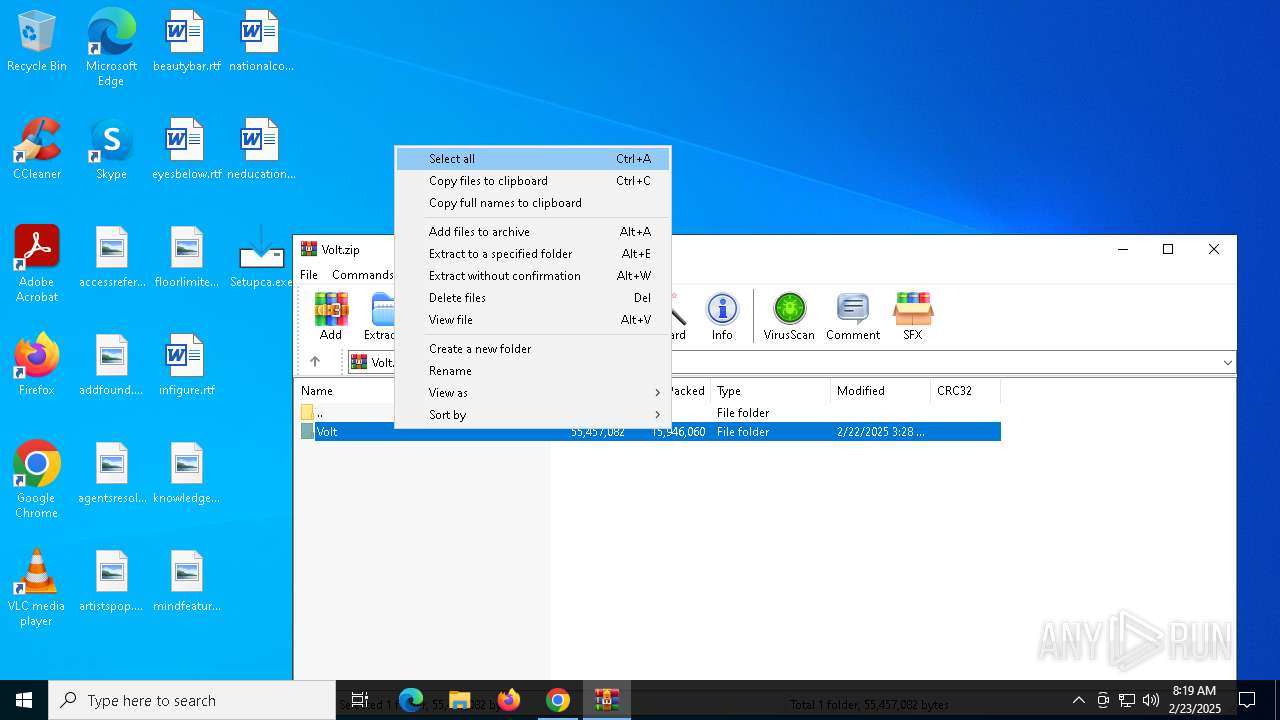The height and width of the screenshot is (720, 1280).
Task: Click the Extract To toolbar icon
Action: pos(380,316)
